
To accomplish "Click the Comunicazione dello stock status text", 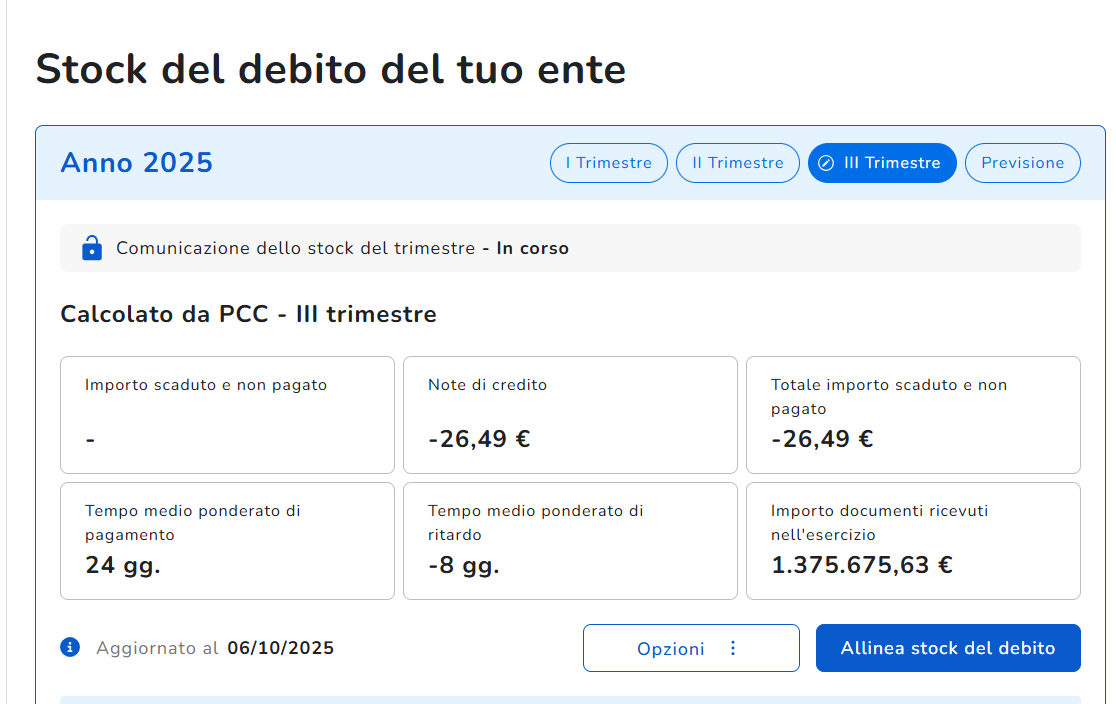I will [342, 248].
